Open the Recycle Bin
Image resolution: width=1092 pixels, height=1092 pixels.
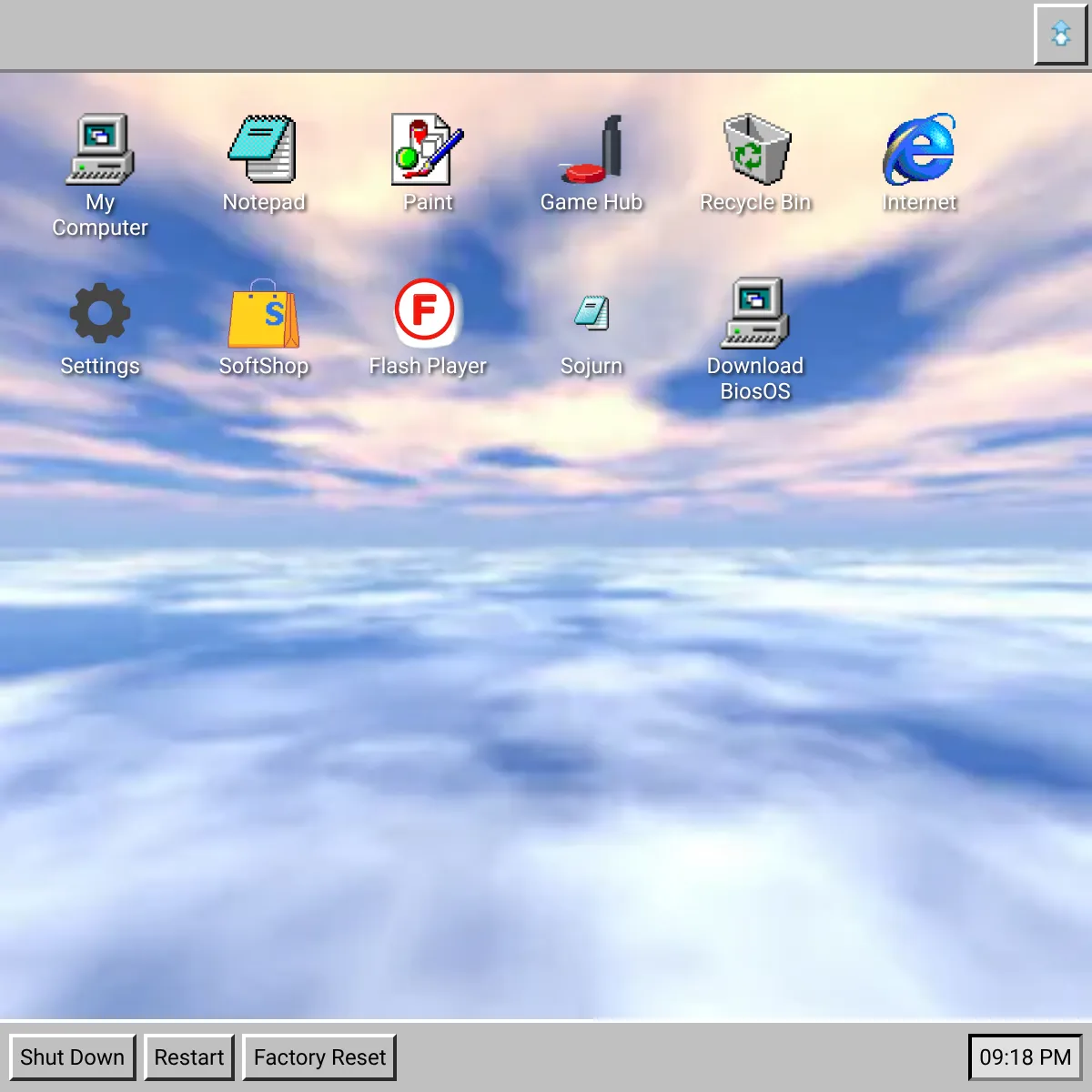tap(755, 149)
